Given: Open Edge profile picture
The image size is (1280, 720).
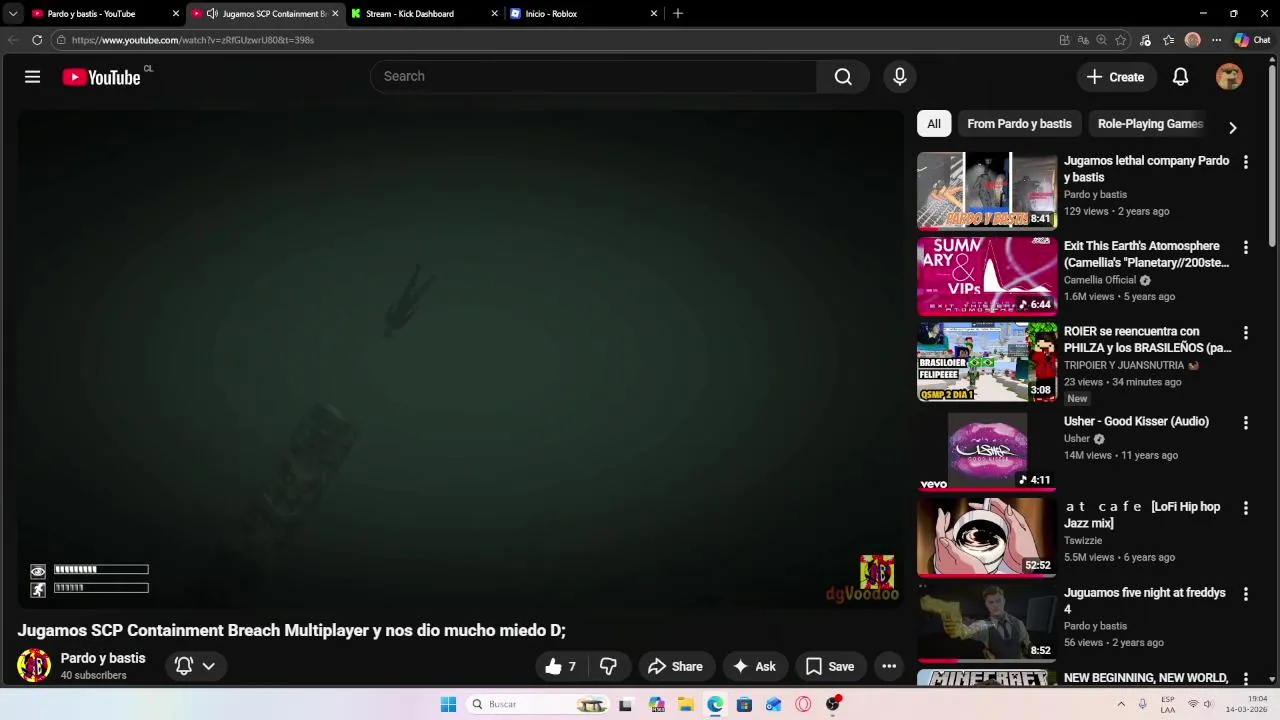Looking at the screenshot, I should 1192,40.
